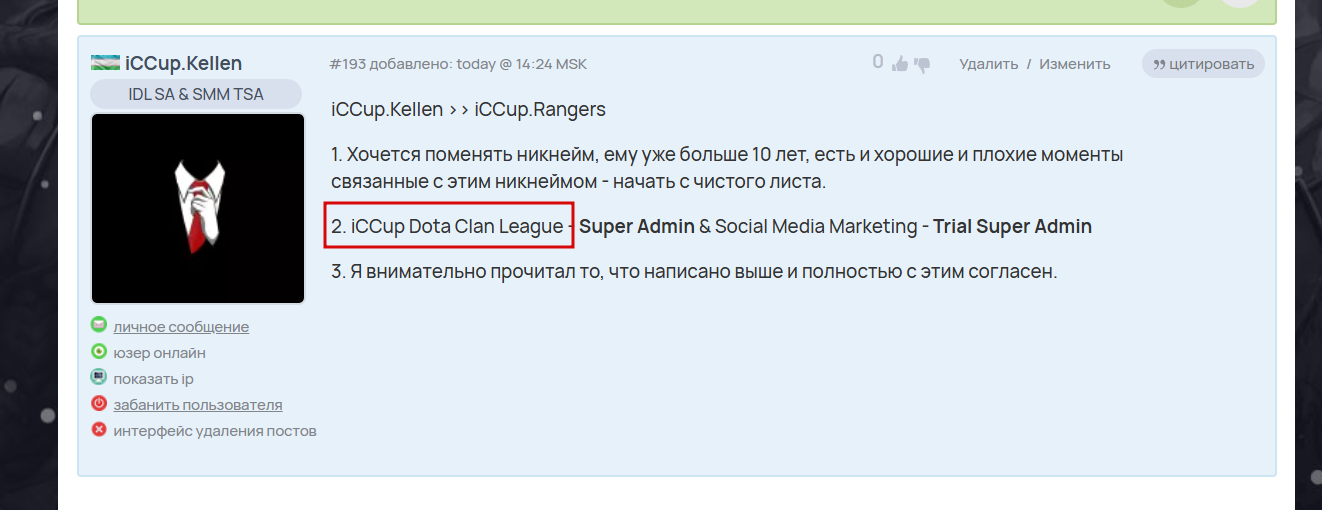Click the suit and red tie avatar

pyautogui.click(x=198, y=208)
